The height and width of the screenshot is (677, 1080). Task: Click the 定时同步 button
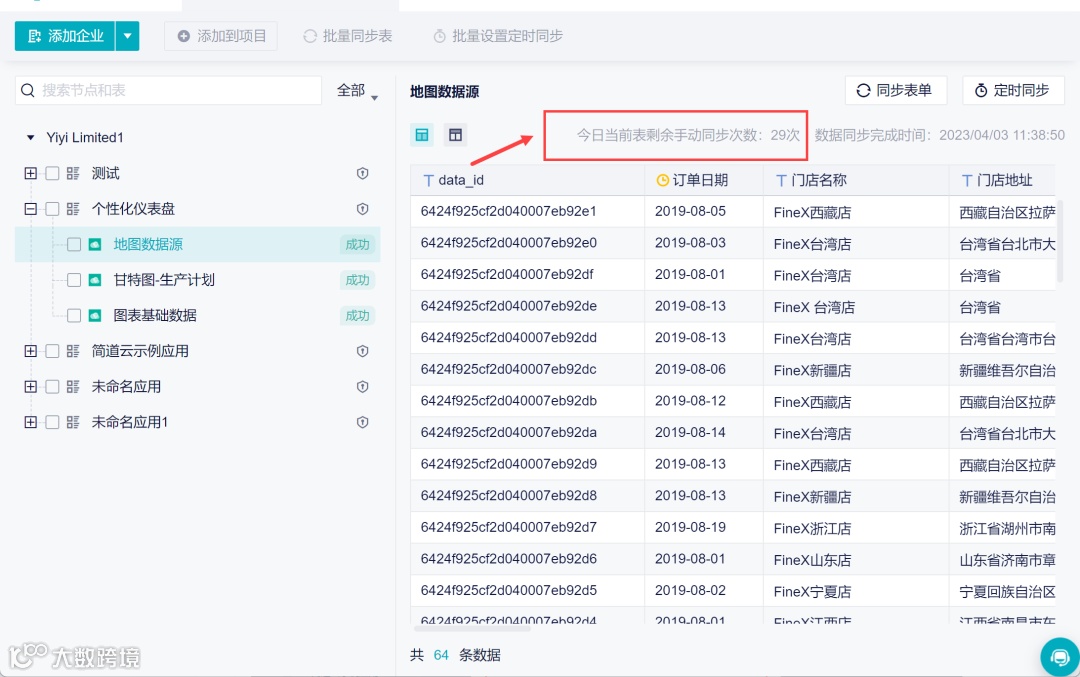tap(1013, 90)
